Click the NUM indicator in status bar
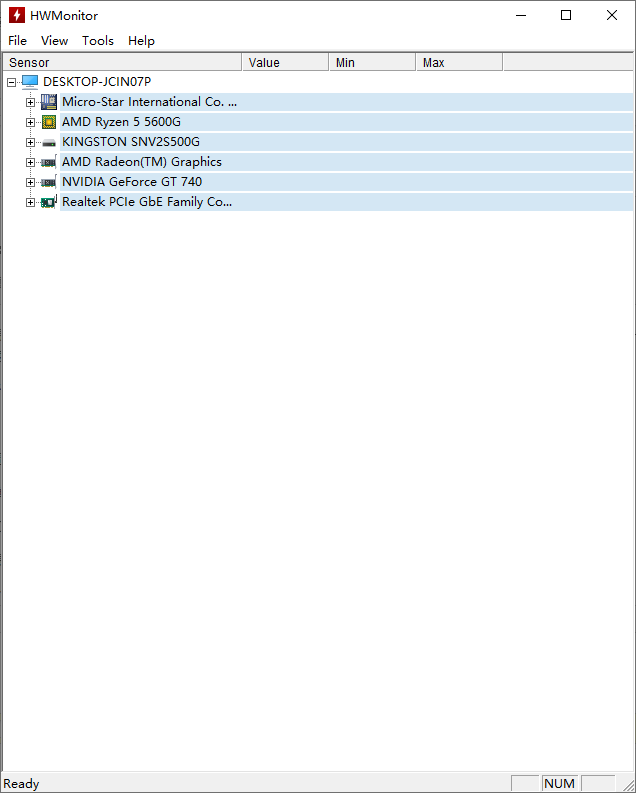Screen dimensions: 636x793 point(560,783)
